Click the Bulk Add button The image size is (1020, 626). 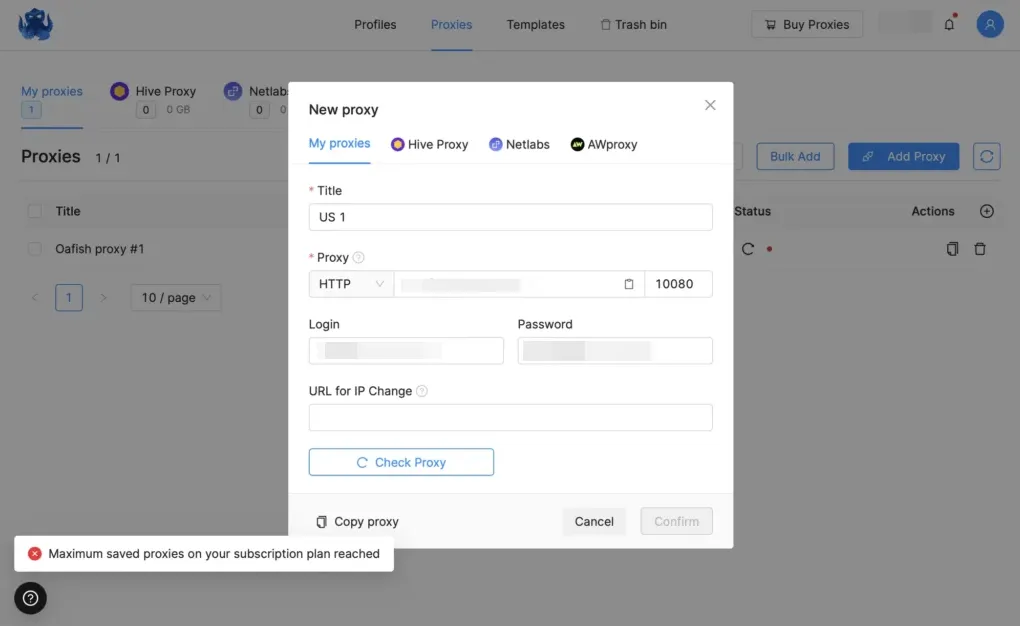pos(794,156)
